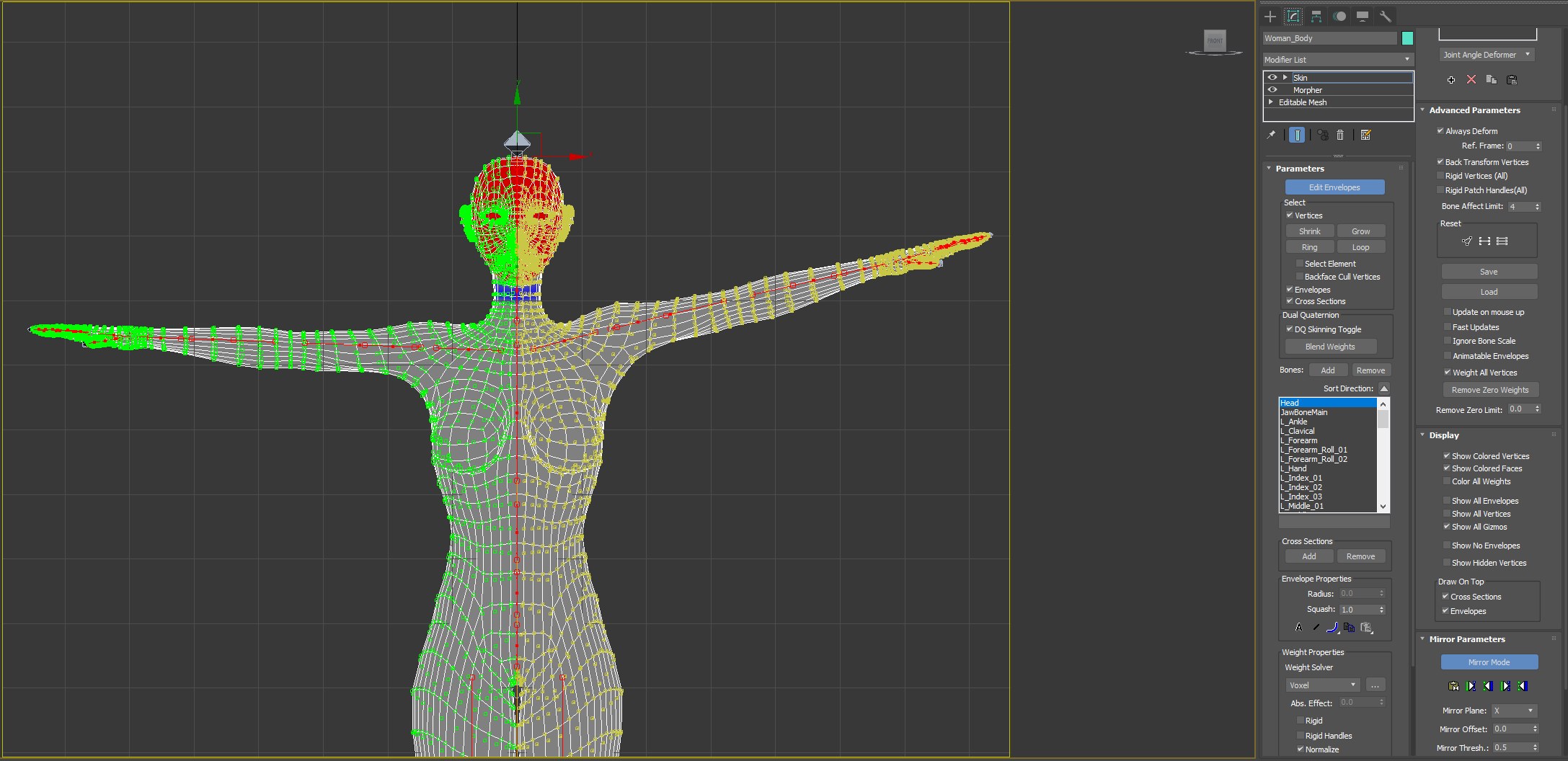Open the envelope falloff curve flyout

tap(1332, 628)
